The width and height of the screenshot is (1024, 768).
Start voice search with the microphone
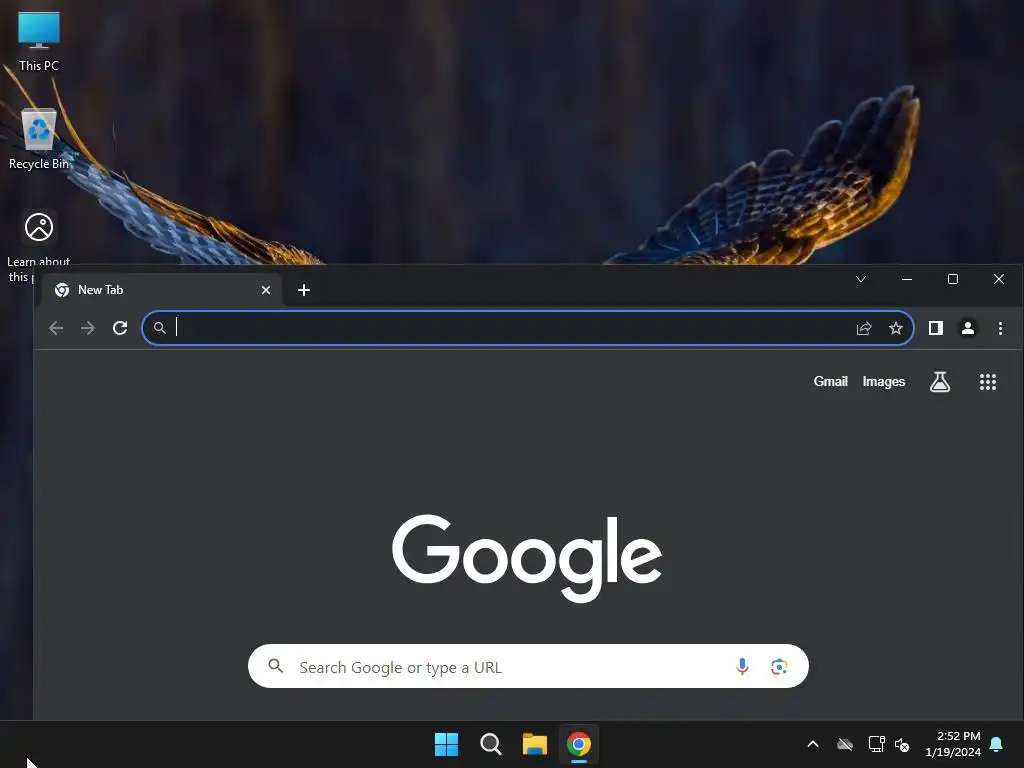point(742,666)
